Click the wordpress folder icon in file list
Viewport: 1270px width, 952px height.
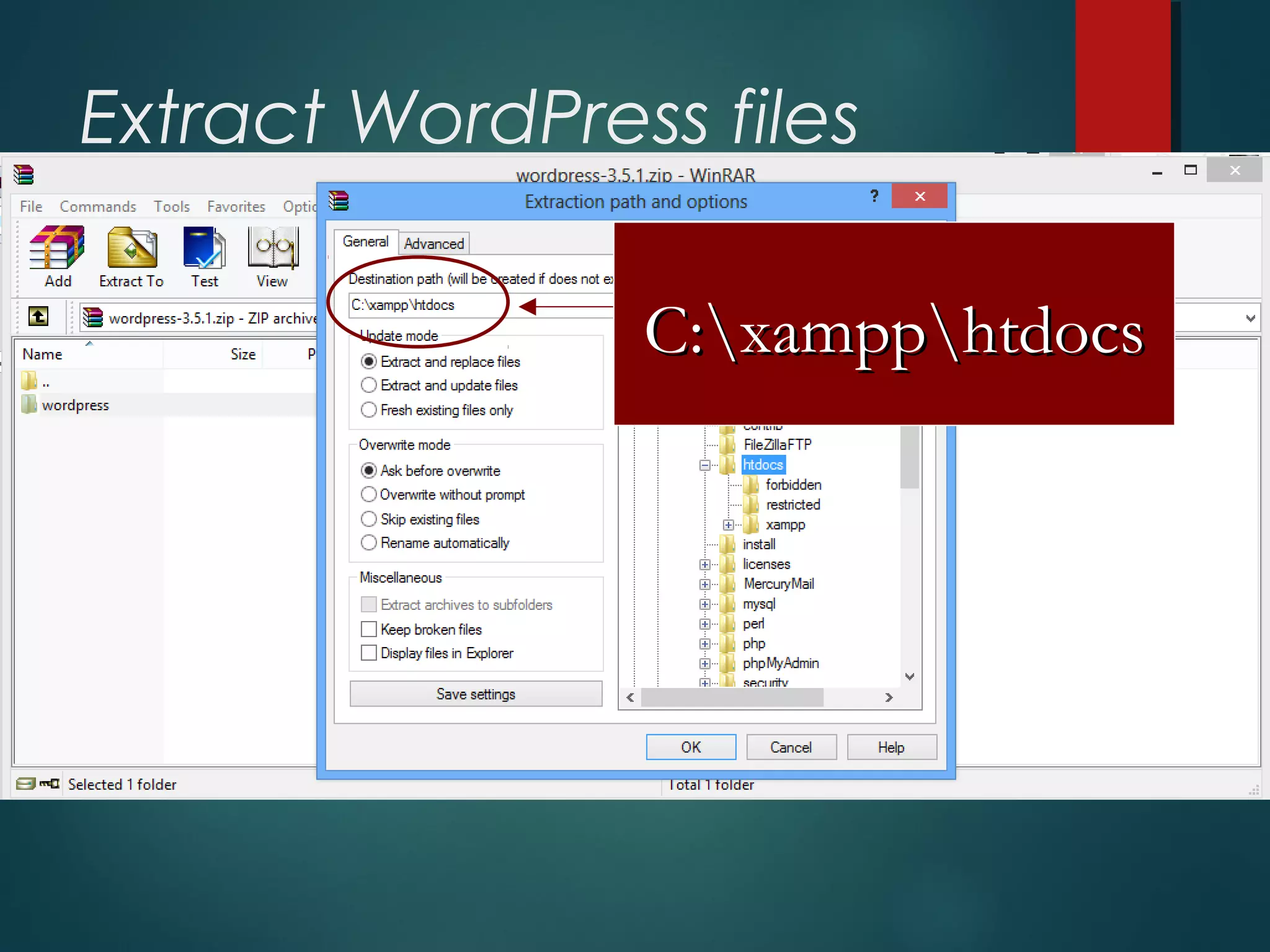(x=29, y=405)
